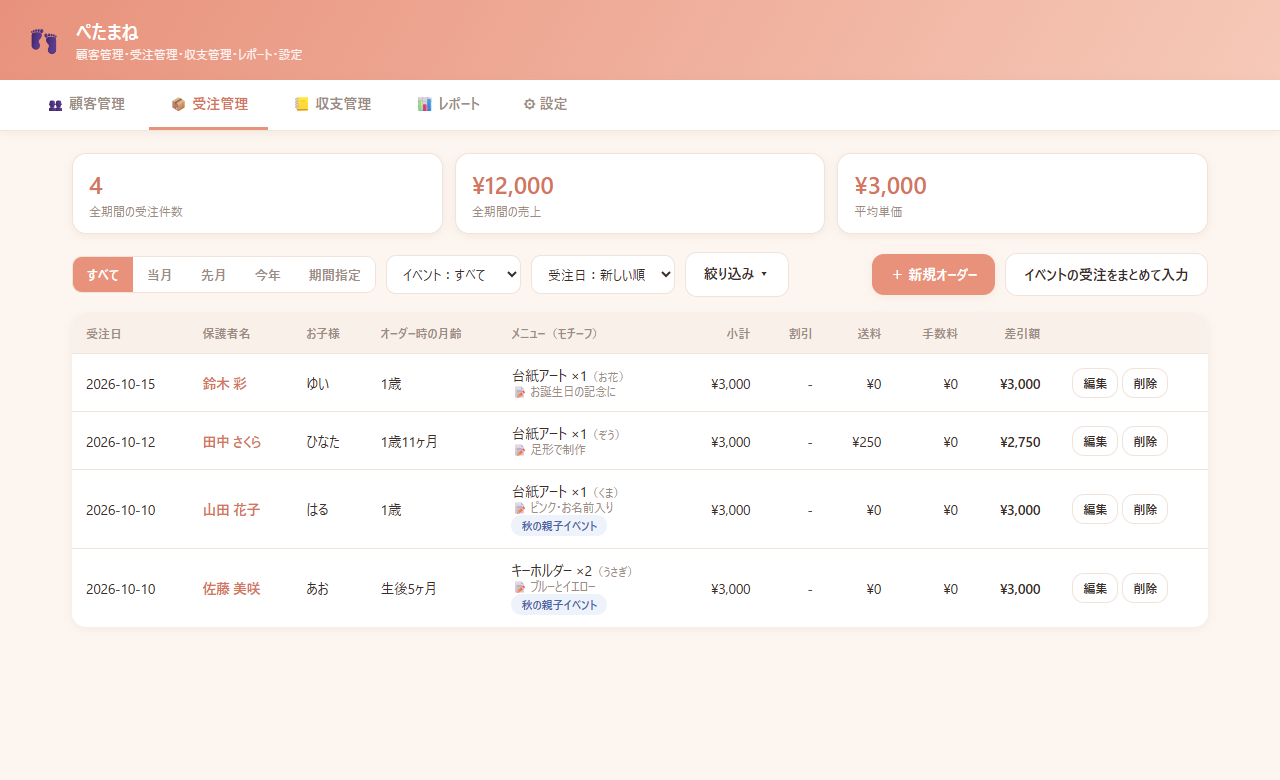Click the 収支管理 notebook icon
Image resolution: width=1280 pixels, height=780 pixels.
pos(302,104)
